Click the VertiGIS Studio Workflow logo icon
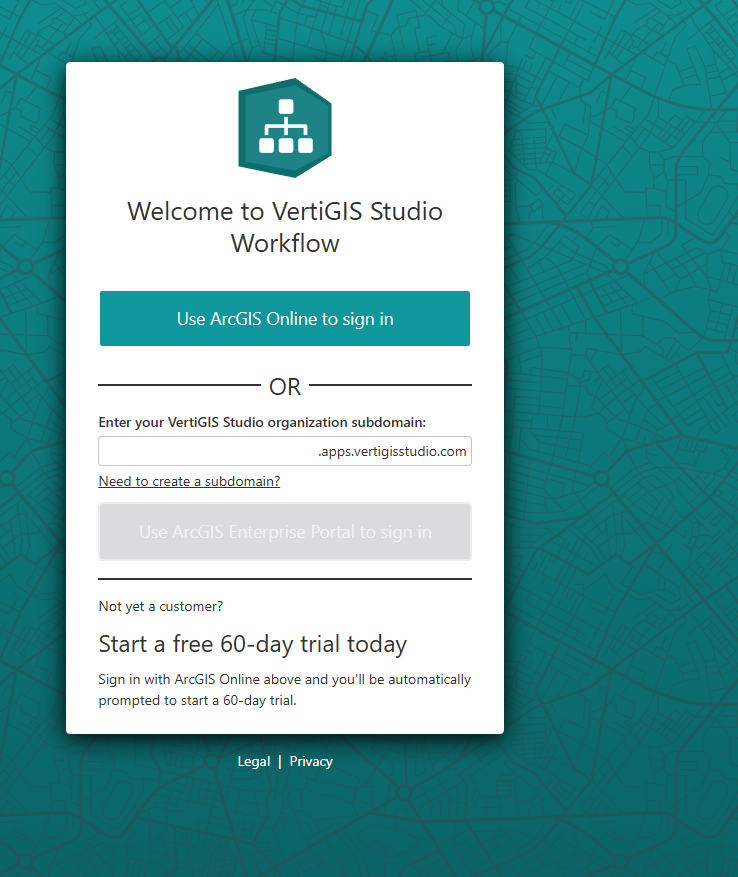This screenshot has height=877, width=738. 285,128
